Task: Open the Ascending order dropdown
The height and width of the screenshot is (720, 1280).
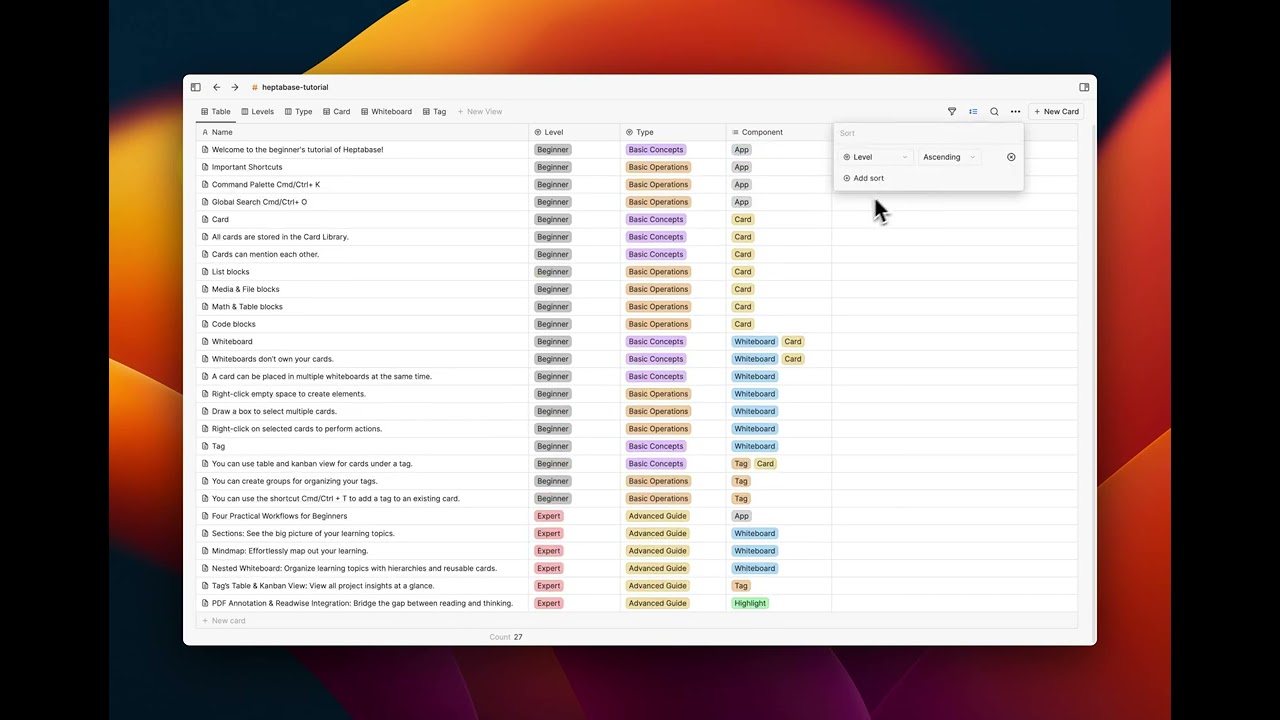Action: (949, 157)
